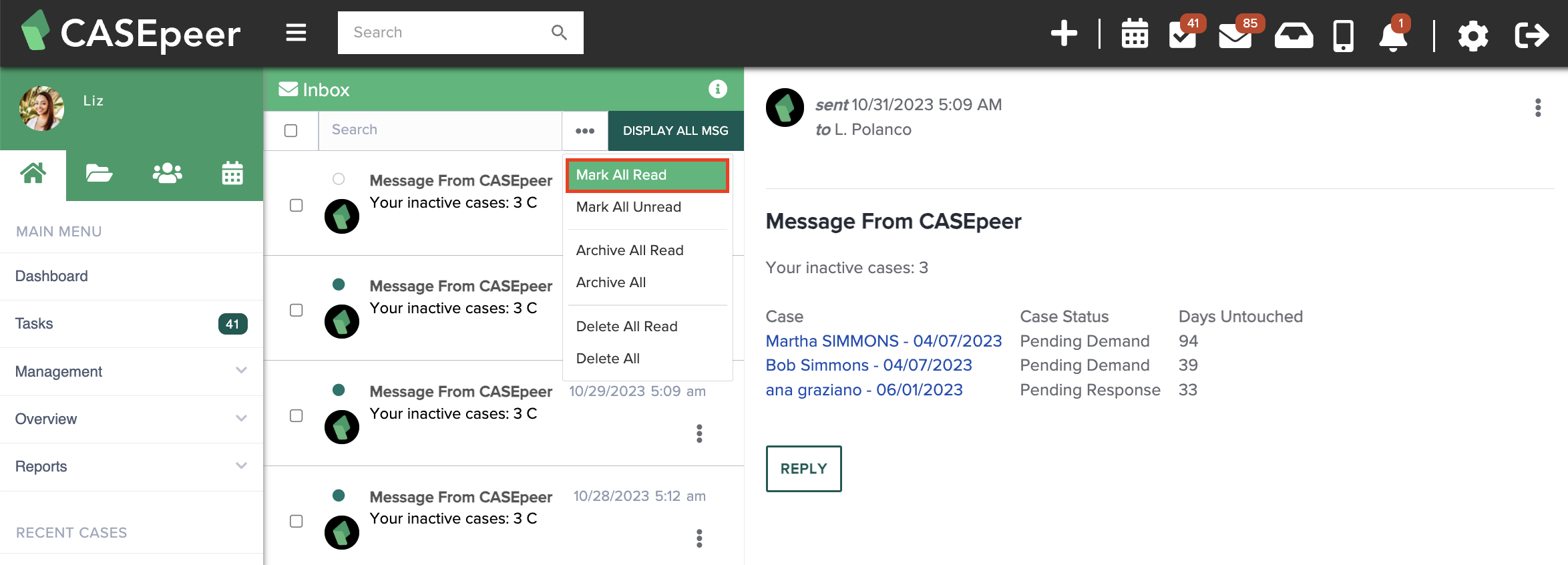Click the inbox Search field
The width and height of the screenshot is (1568, 565).
pos(440,130)
